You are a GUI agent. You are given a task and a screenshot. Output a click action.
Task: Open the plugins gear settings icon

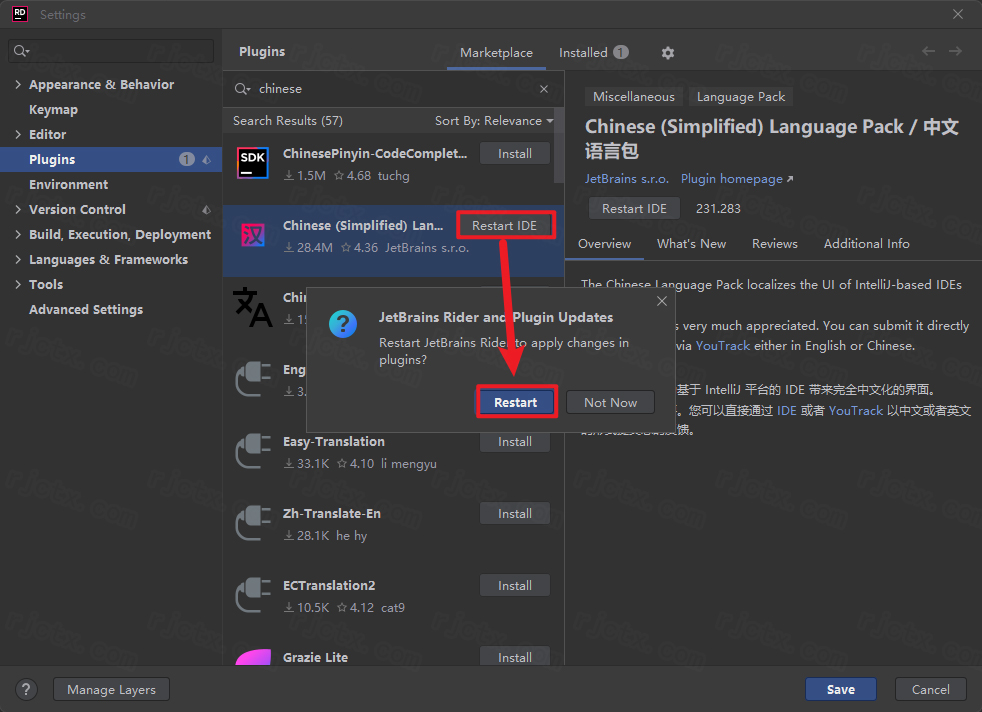(x=668, y=53)
